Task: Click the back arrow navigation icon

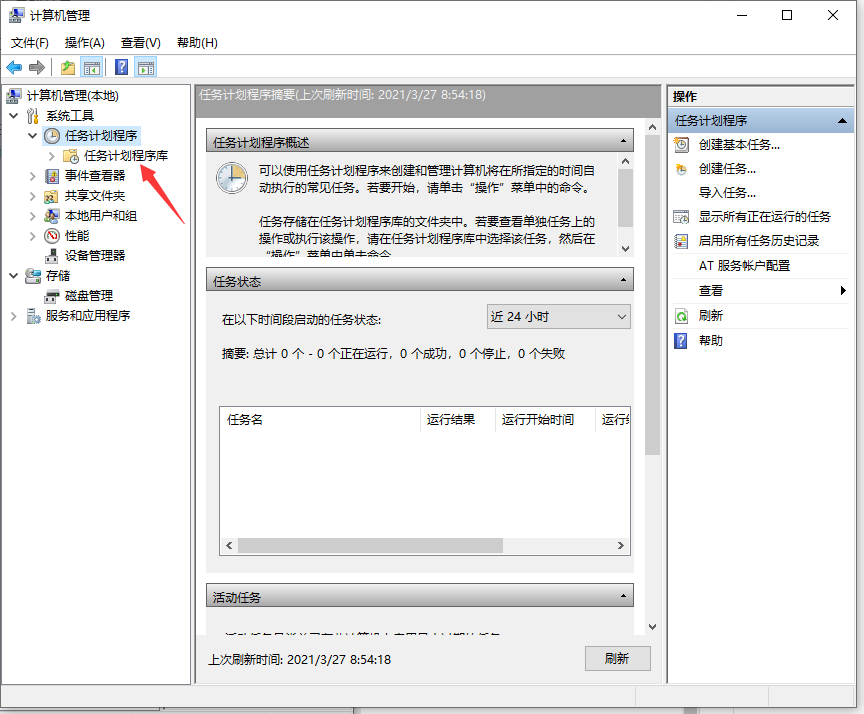Action: click(x=15, y=67)
